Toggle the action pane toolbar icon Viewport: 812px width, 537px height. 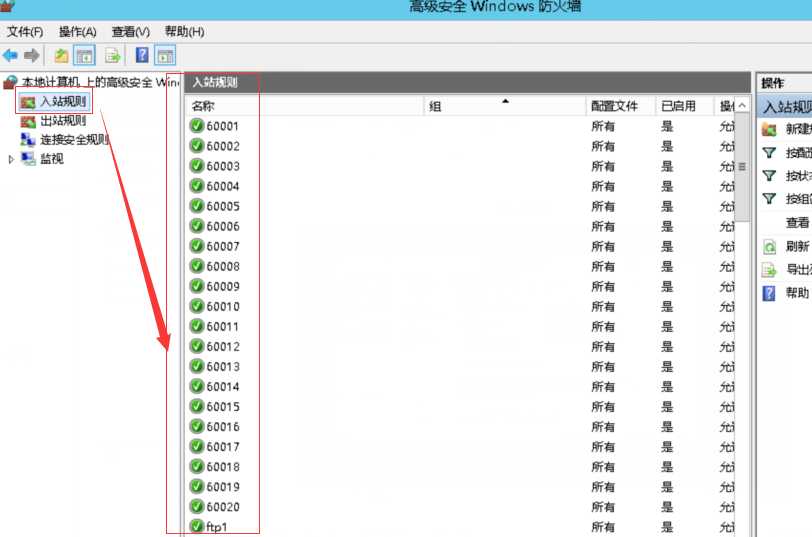point(165,55)
